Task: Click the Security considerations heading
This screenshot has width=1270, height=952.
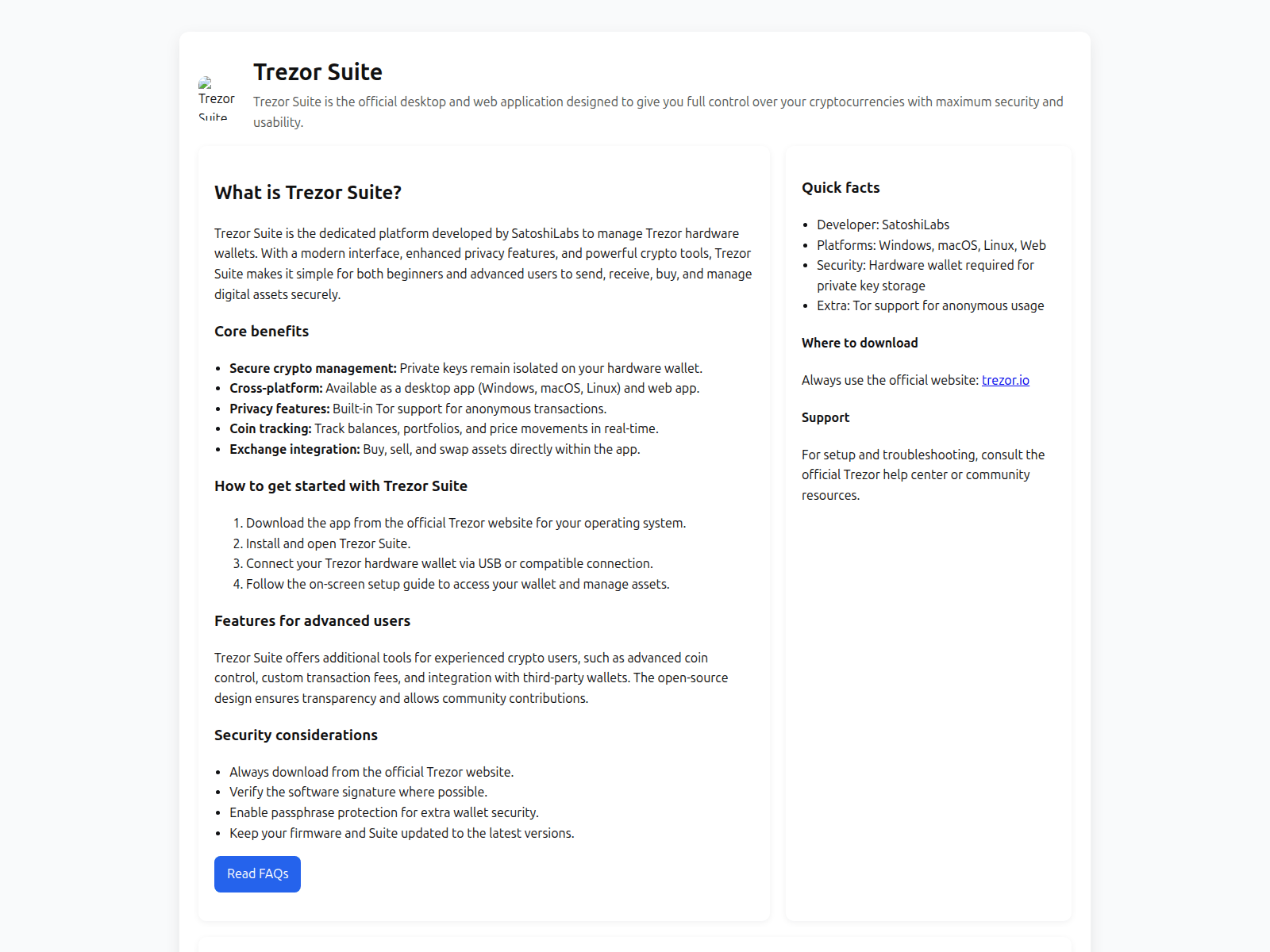Action: (296, 735)
